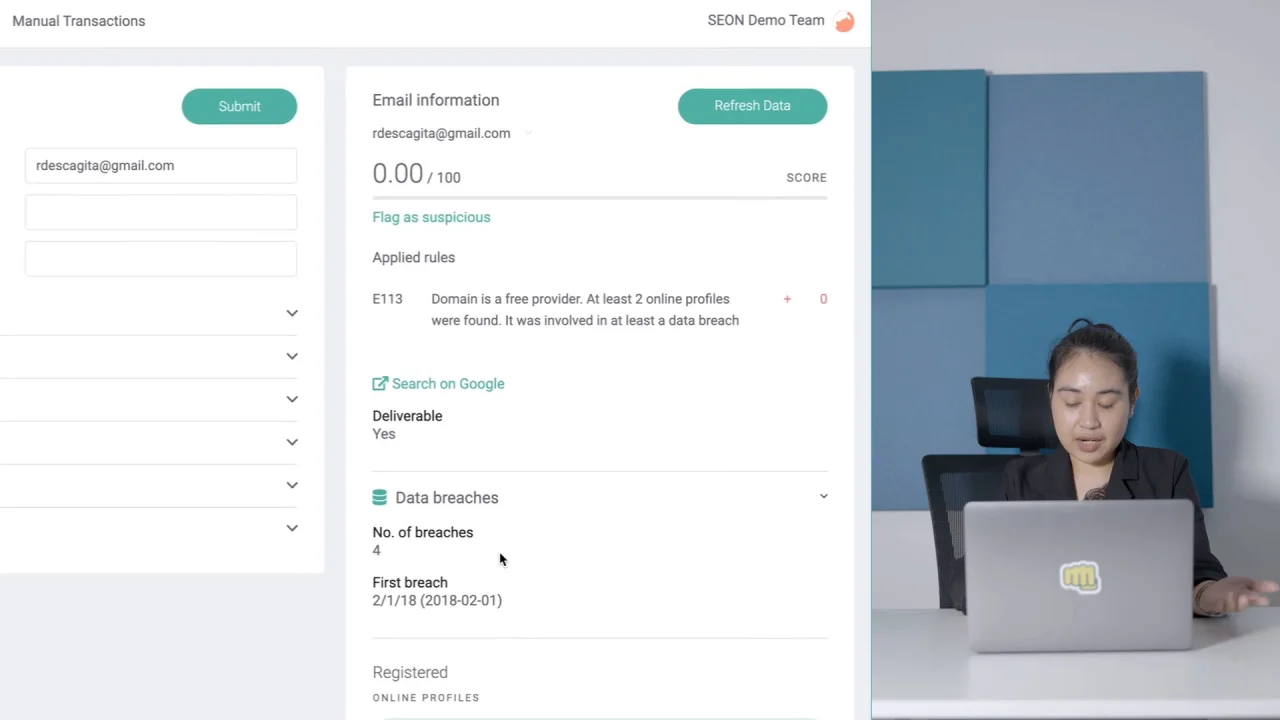Open the Search on Google link

[x=448, y=384]
